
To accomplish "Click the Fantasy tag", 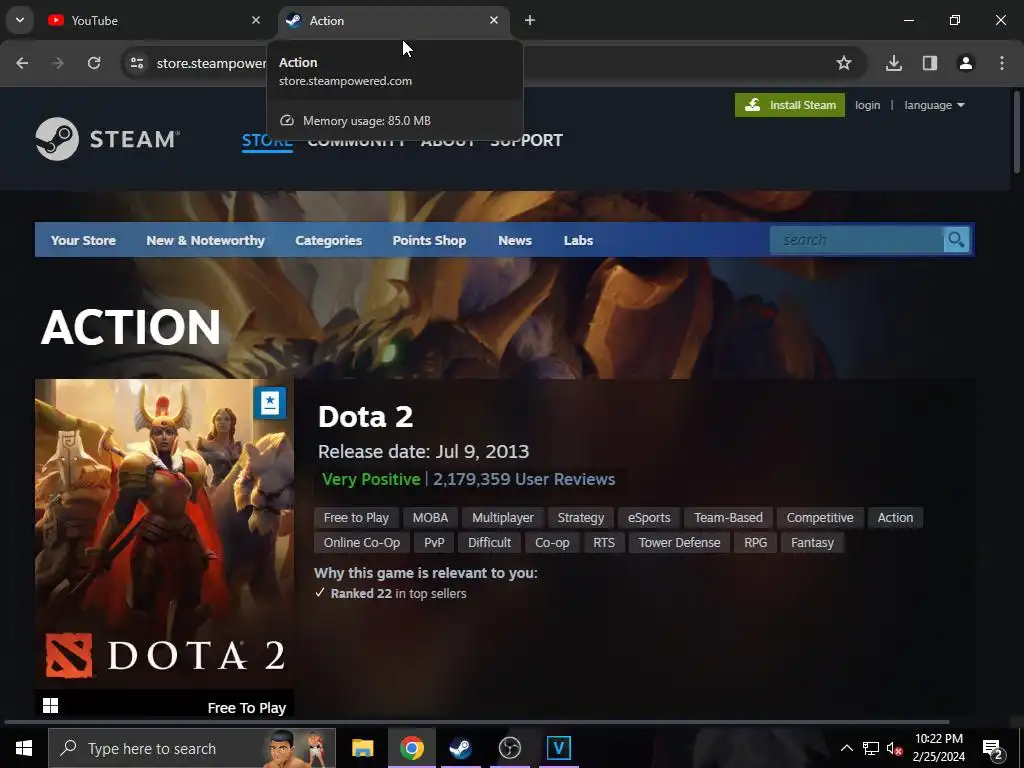I will (x=812, y=543).
